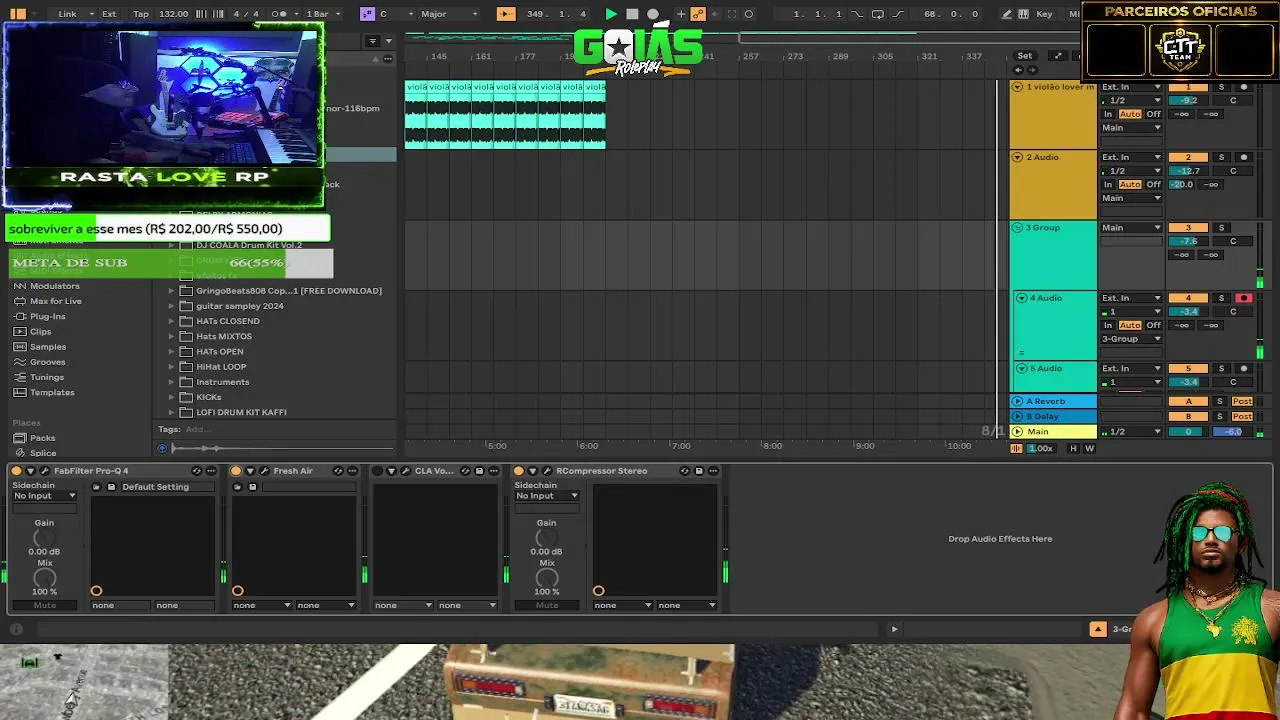
Task: Collapse the 3 Group track
Action: pyautogui.click(x=1017, y=228)
